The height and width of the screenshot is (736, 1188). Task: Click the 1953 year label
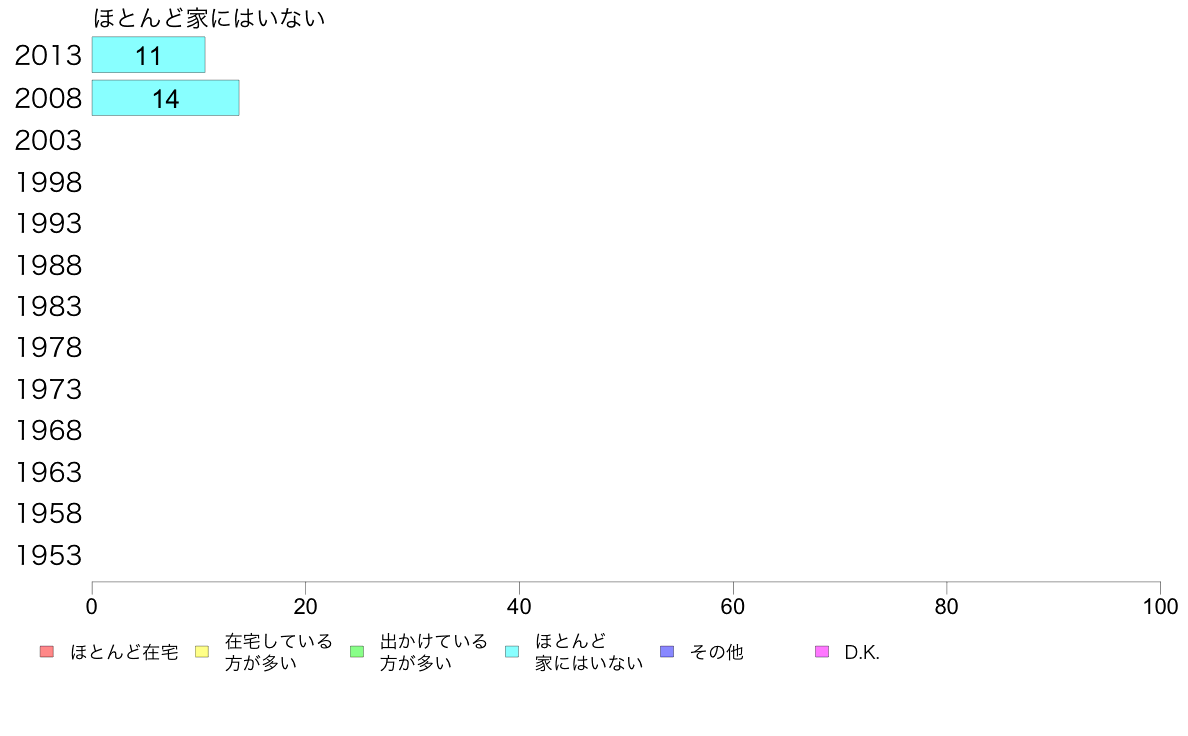coord(48,556)
